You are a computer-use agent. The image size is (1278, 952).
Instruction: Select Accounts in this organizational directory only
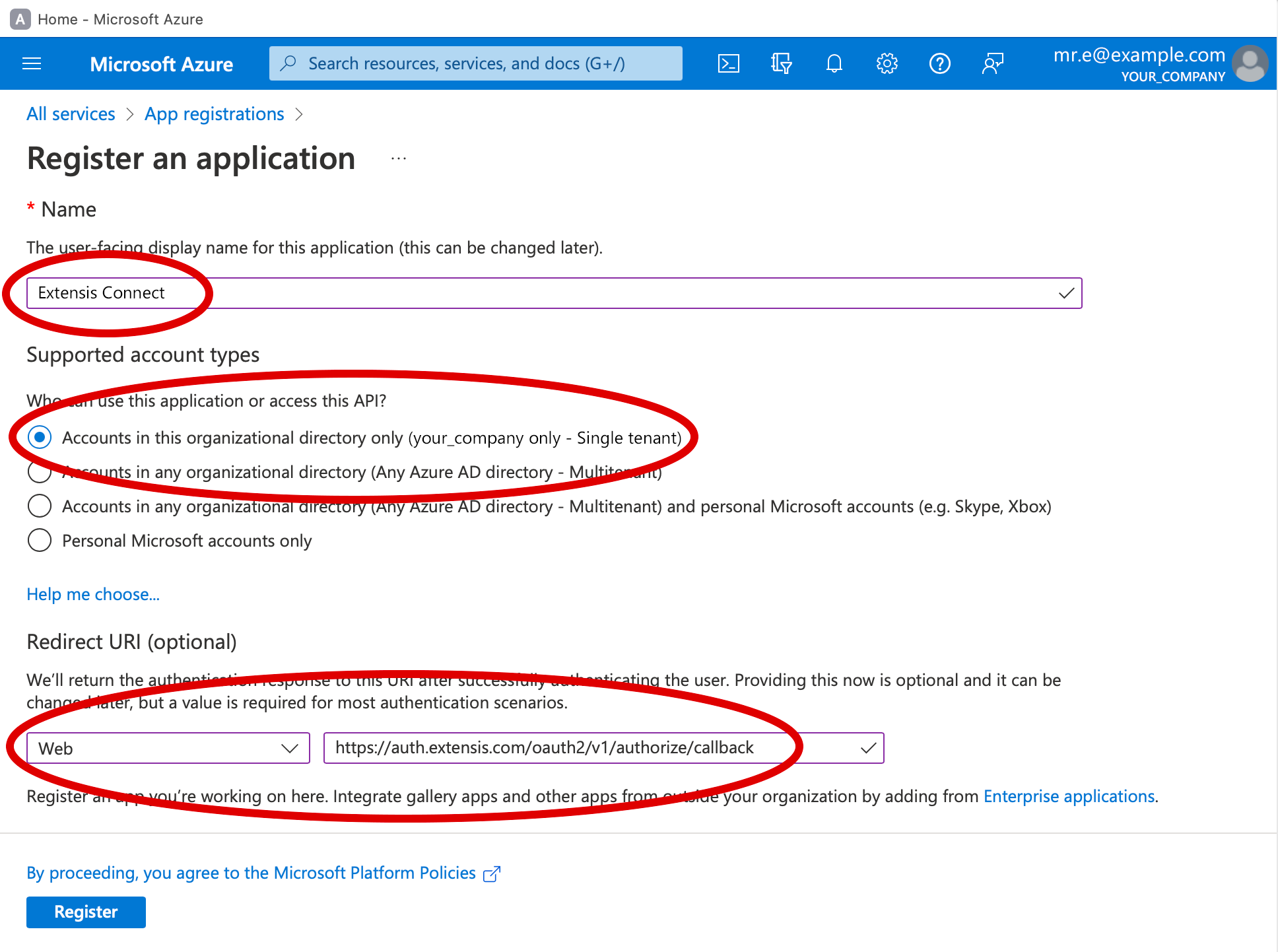(40, 437)
